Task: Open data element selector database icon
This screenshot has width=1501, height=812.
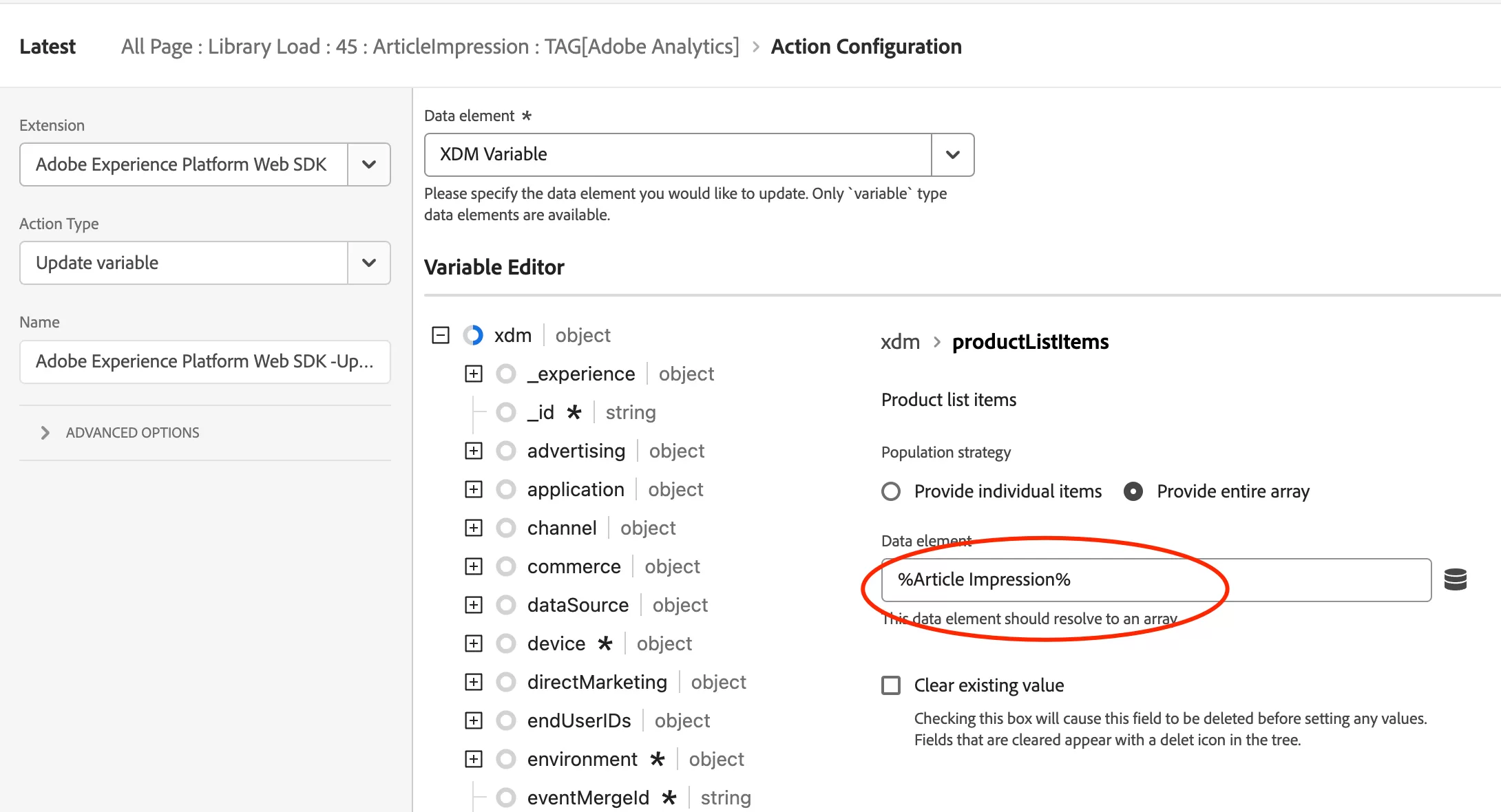Action: [1455, 579]
